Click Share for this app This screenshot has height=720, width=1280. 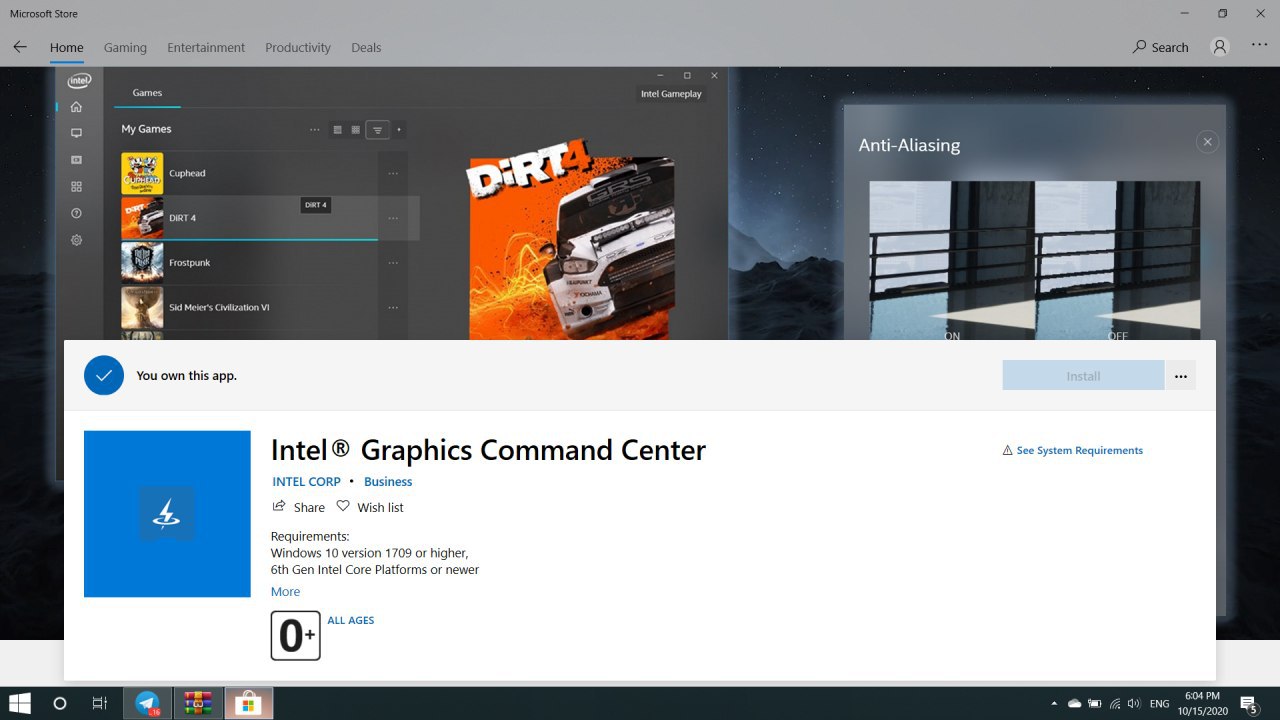click(x=299, y=507)
